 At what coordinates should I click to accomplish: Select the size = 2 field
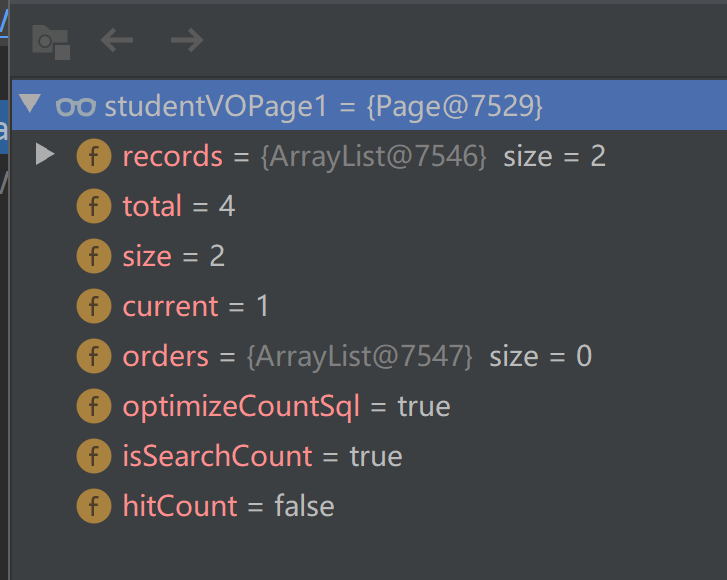point(173,256)
